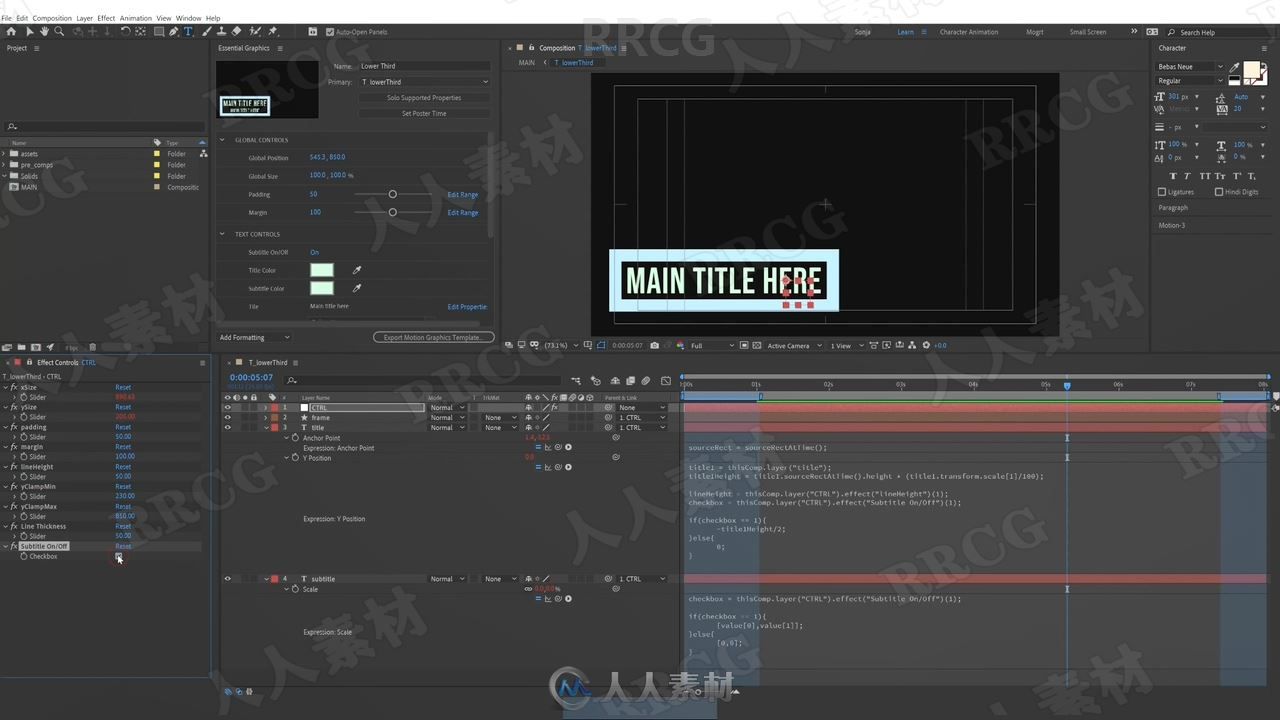Select the Zoom magnifier tool
1280x720 pixels.
point(59,31)
